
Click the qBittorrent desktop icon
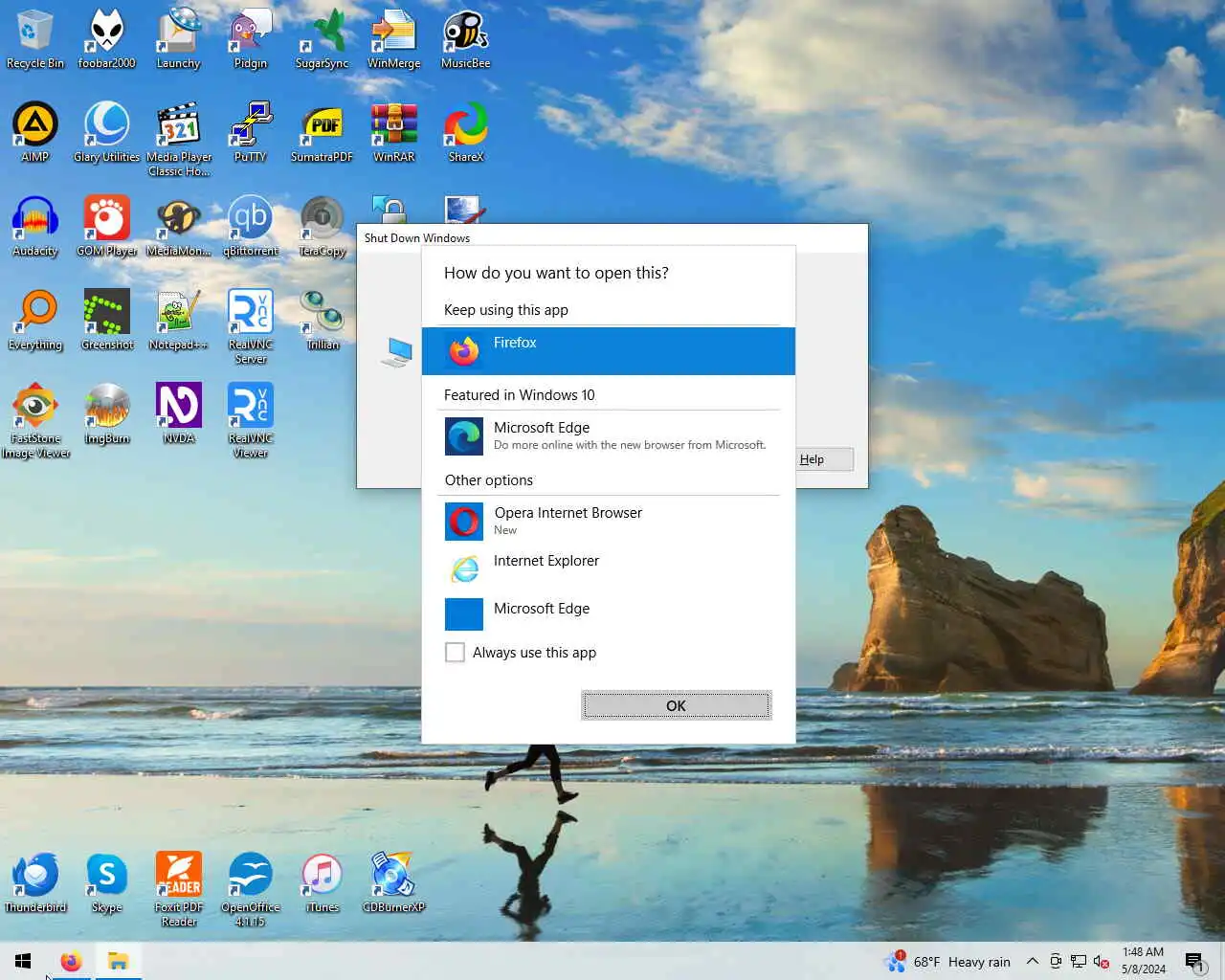tap(250, 226)
